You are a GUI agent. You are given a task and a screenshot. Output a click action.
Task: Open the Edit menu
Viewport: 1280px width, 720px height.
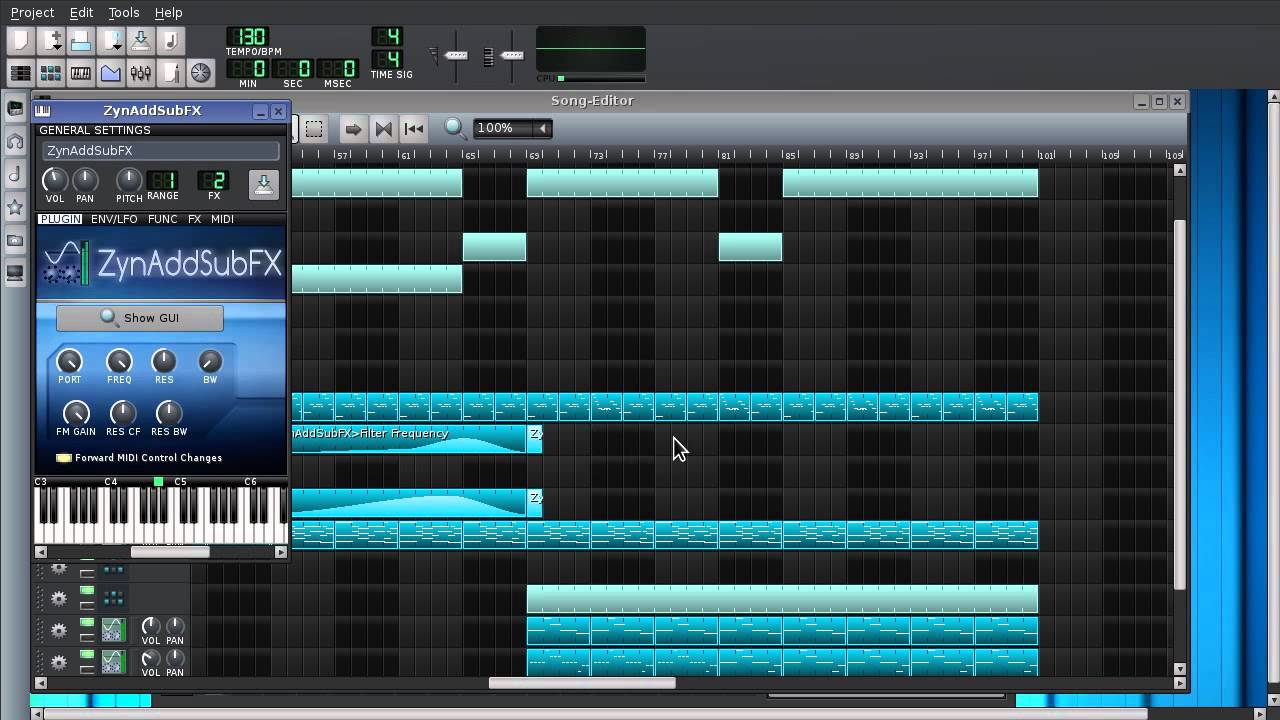click(x=81, y=12)
